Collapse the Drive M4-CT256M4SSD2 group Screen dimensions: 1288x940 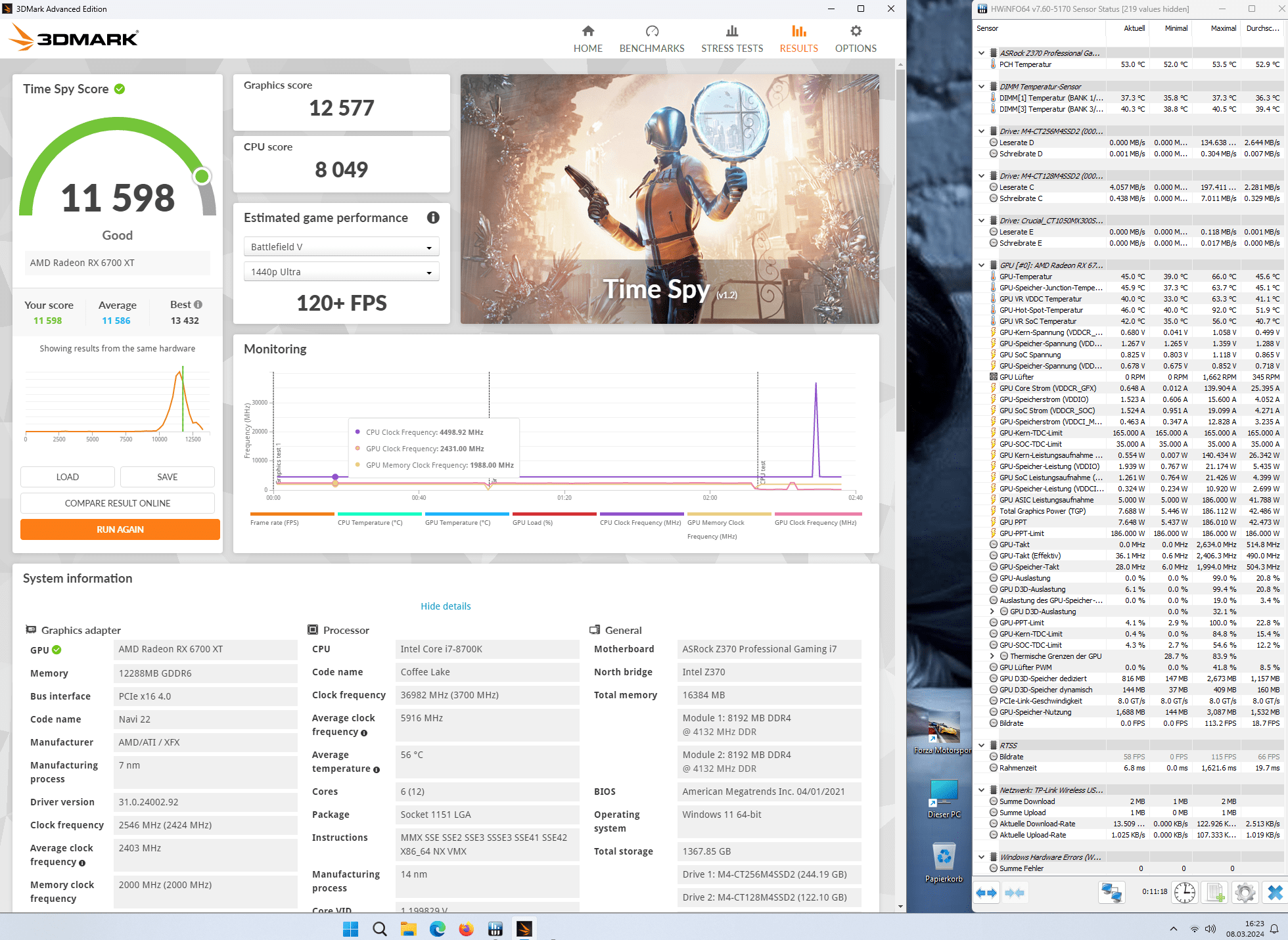click(x=982, y=131)
